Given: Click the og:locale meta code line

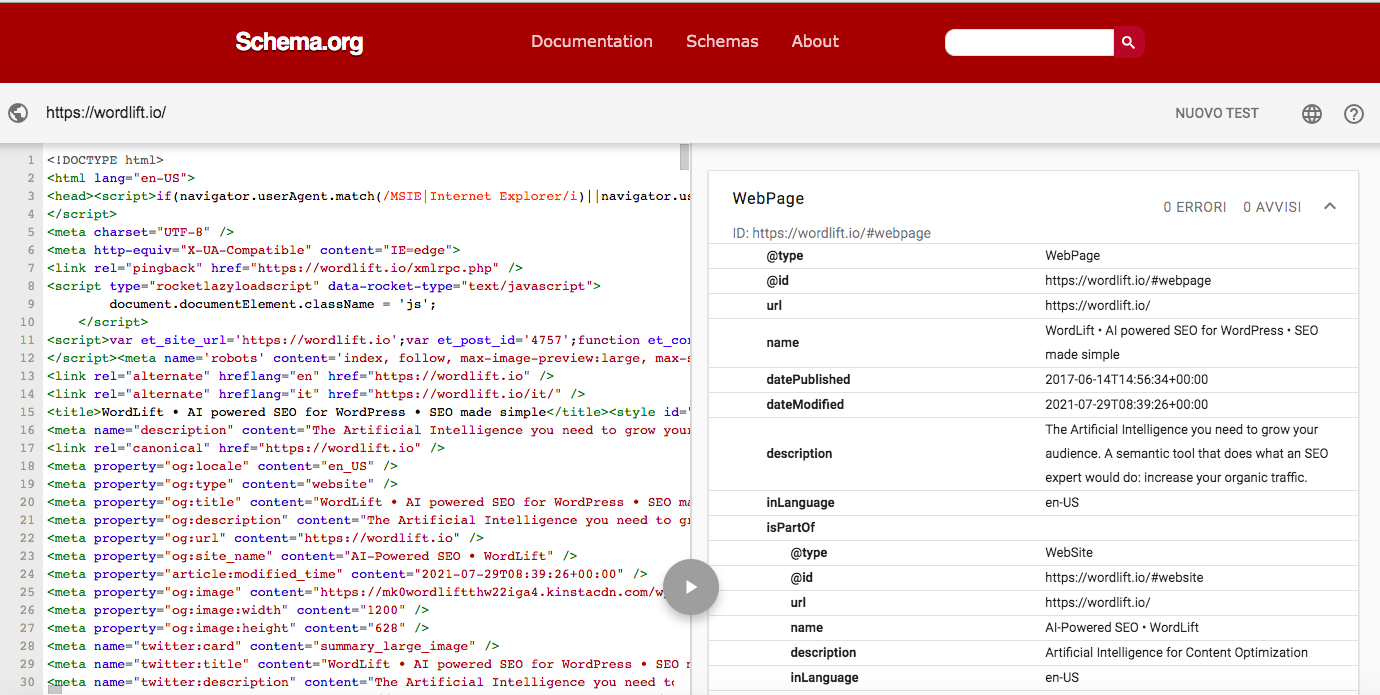Looking at the screenshot, I should pos(222,466).
